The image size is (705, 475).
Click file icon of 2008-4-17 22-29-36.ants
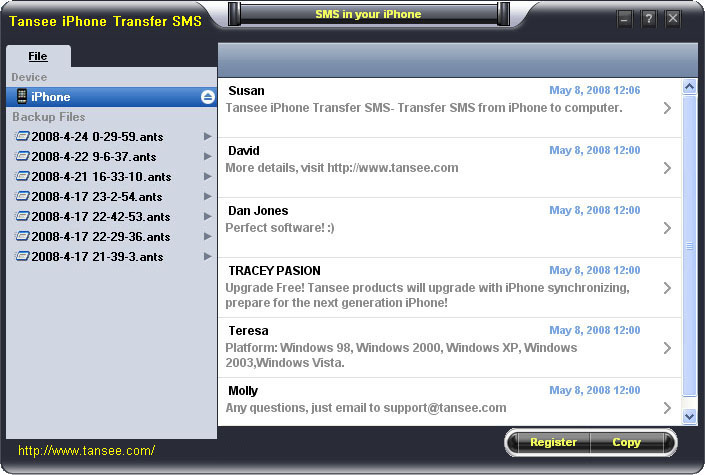point(22,236)
